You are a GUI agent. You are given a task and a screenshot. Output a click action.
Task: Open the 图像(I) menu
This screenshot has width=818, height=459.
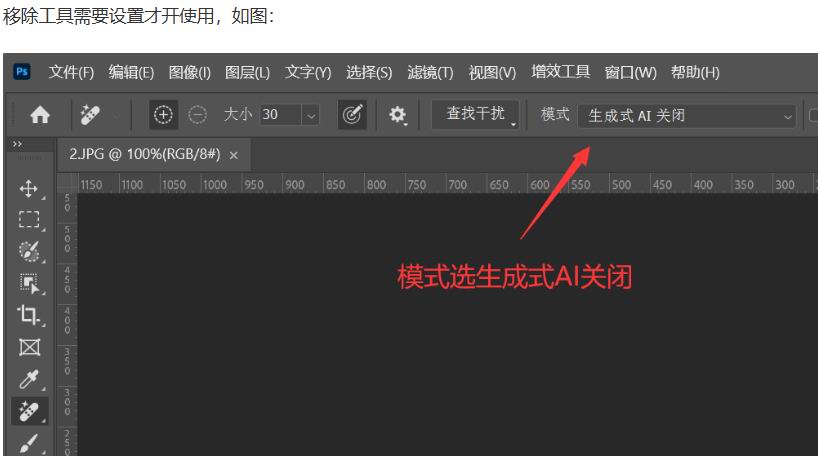tap(189, 72)
